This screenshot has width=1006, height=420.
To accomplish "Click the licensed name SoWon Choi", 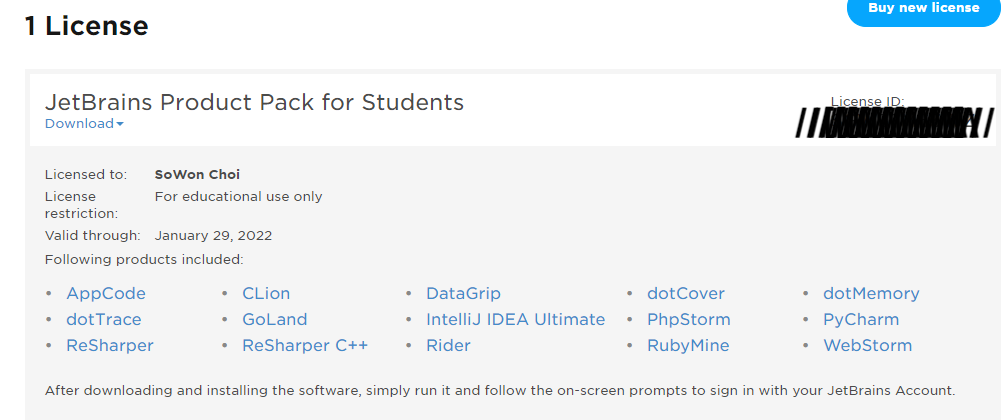I will (x=198, y=174).
